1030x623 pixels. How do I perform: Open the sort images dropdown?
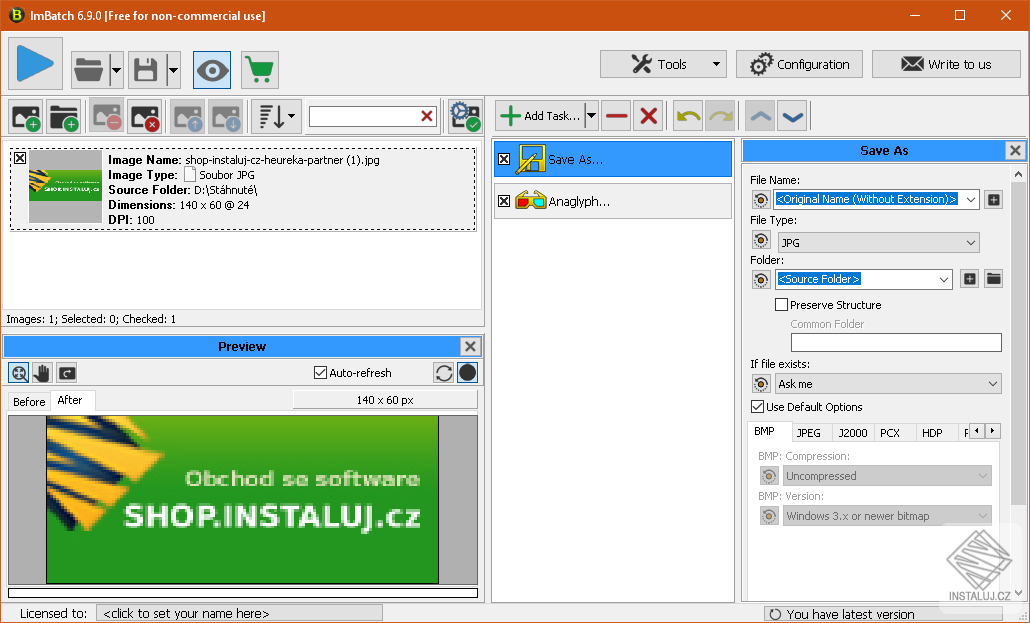tap(277, 117)
